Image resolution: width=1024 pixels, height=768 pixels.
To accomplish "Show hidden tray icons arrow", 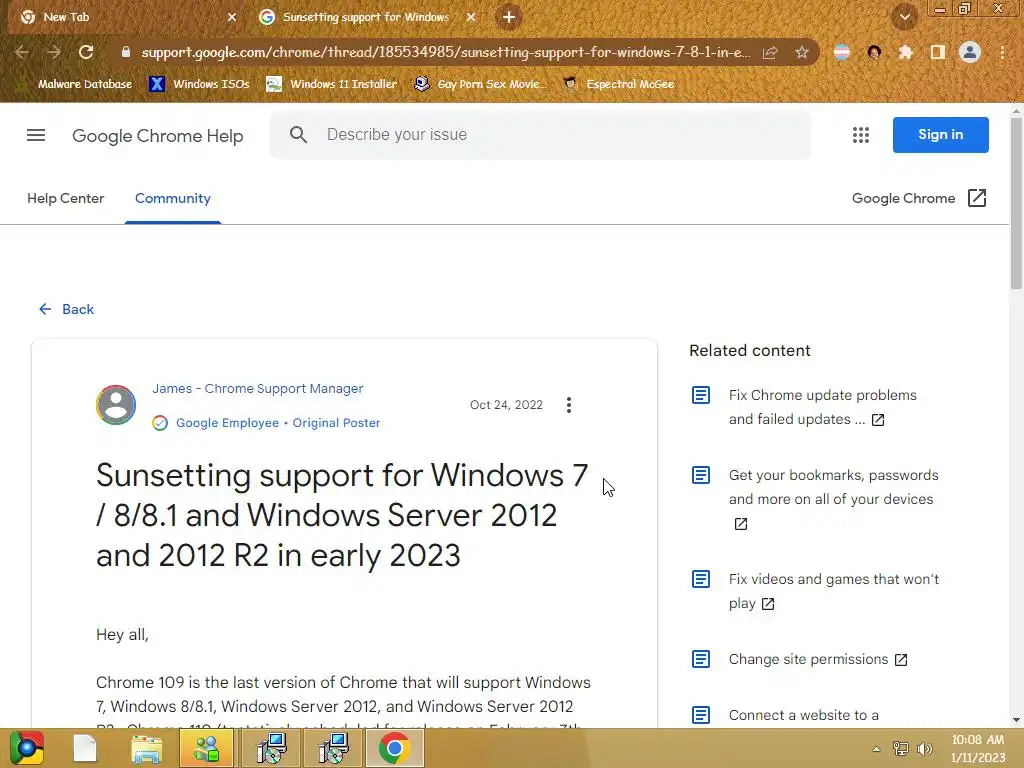I will tap(876, 749).
